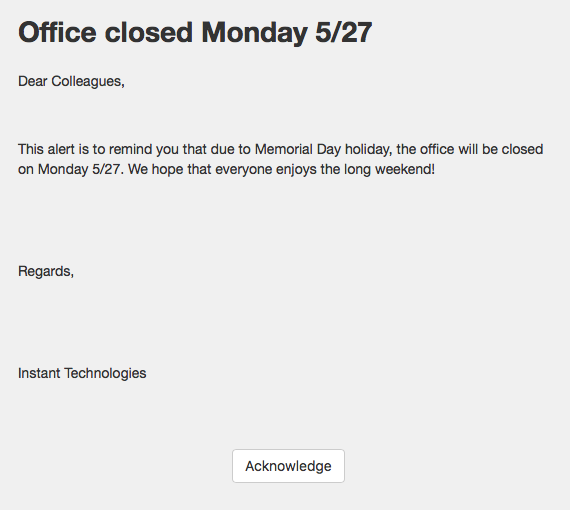Click '5/27' in the heading
Viewport: 570px width, 510px height.
tap(344, 32)
